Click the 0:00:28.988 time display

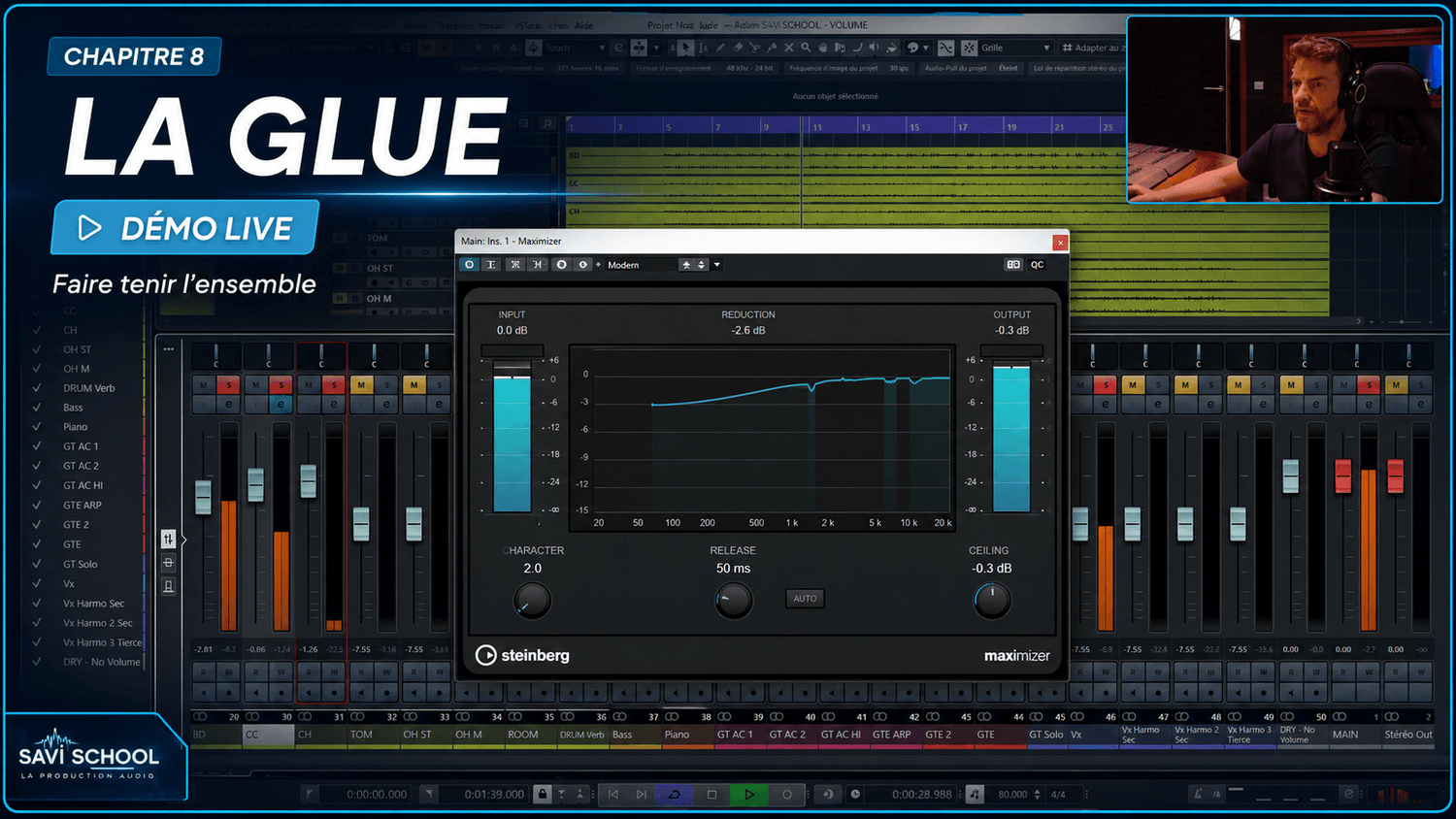(x=922, y=794)
